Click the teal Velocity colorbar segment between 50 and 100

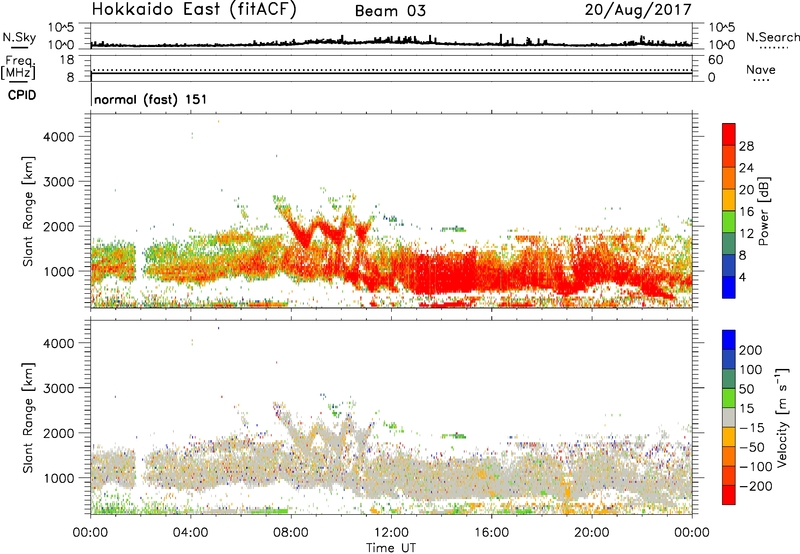(729, 379)
